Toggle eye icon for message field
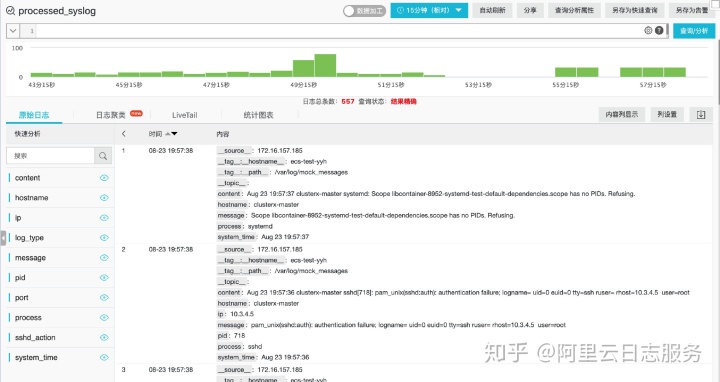Screen dimensions: 720x382 [104, 258]
